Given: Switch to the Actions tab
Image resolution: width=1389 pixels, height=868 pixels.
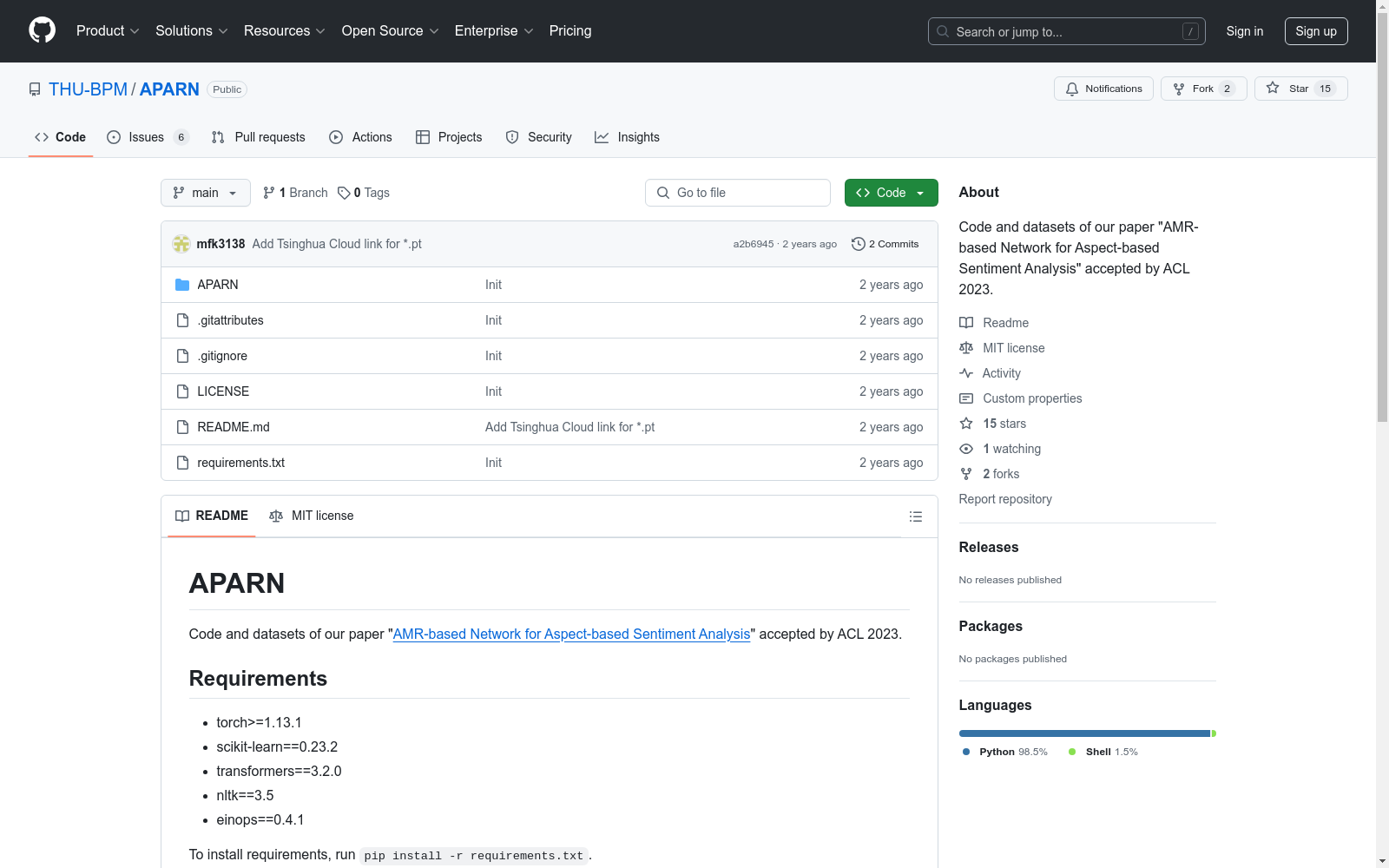Looking at the screenshot, I should (360, 137).
